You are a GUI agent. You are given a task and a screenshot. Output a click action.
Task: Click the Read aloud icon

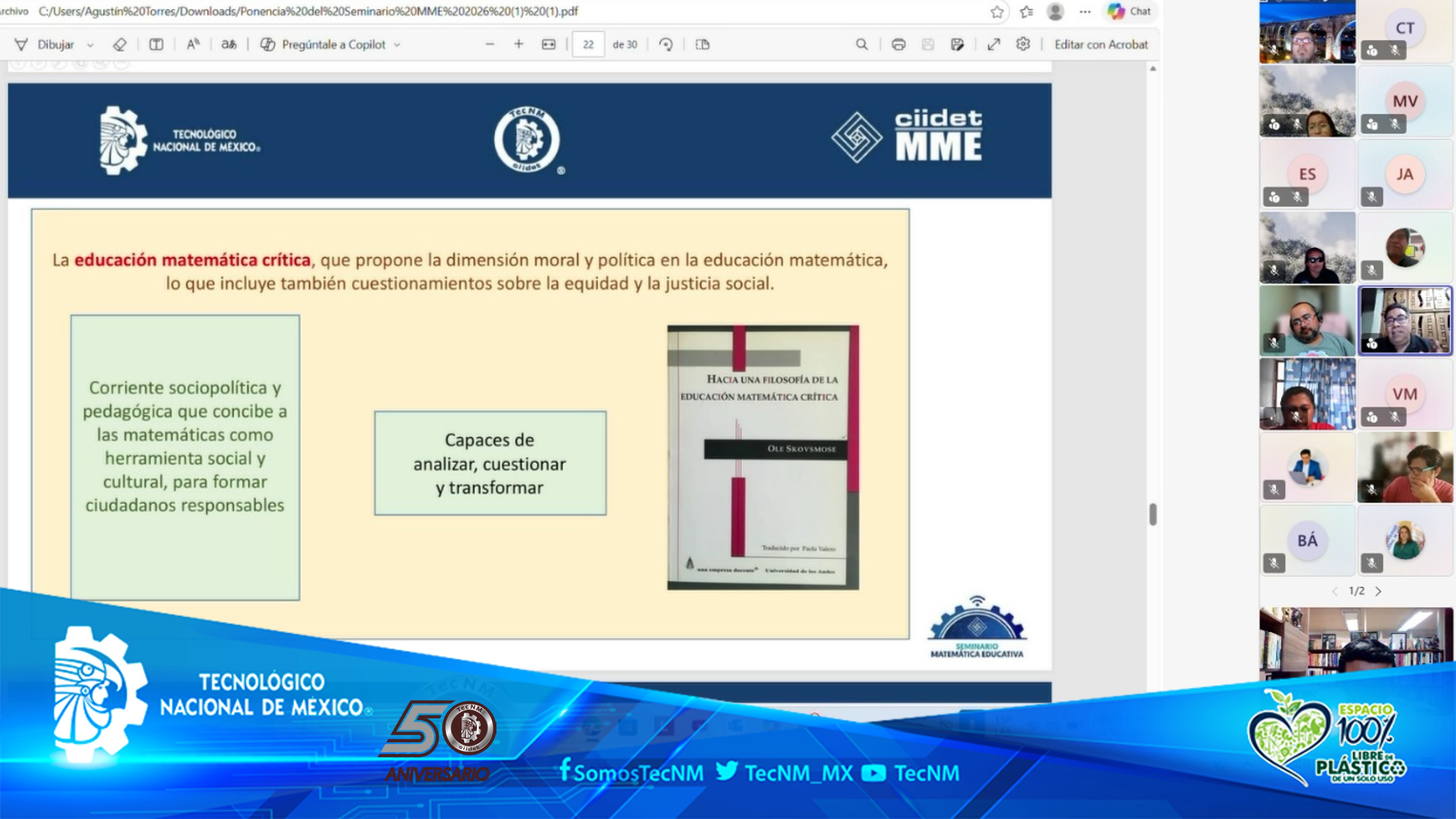pos(193,45)
